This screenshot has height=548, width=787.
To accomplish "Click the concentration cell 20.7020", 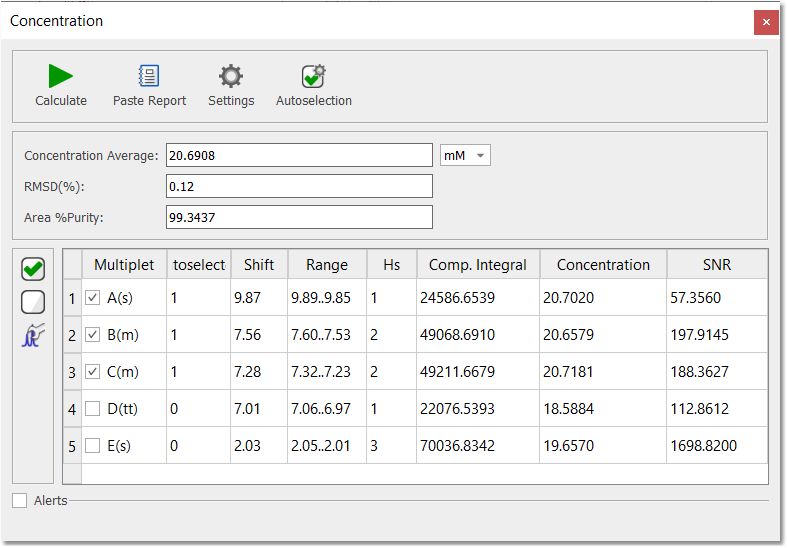I will click(x=603, y=298).
